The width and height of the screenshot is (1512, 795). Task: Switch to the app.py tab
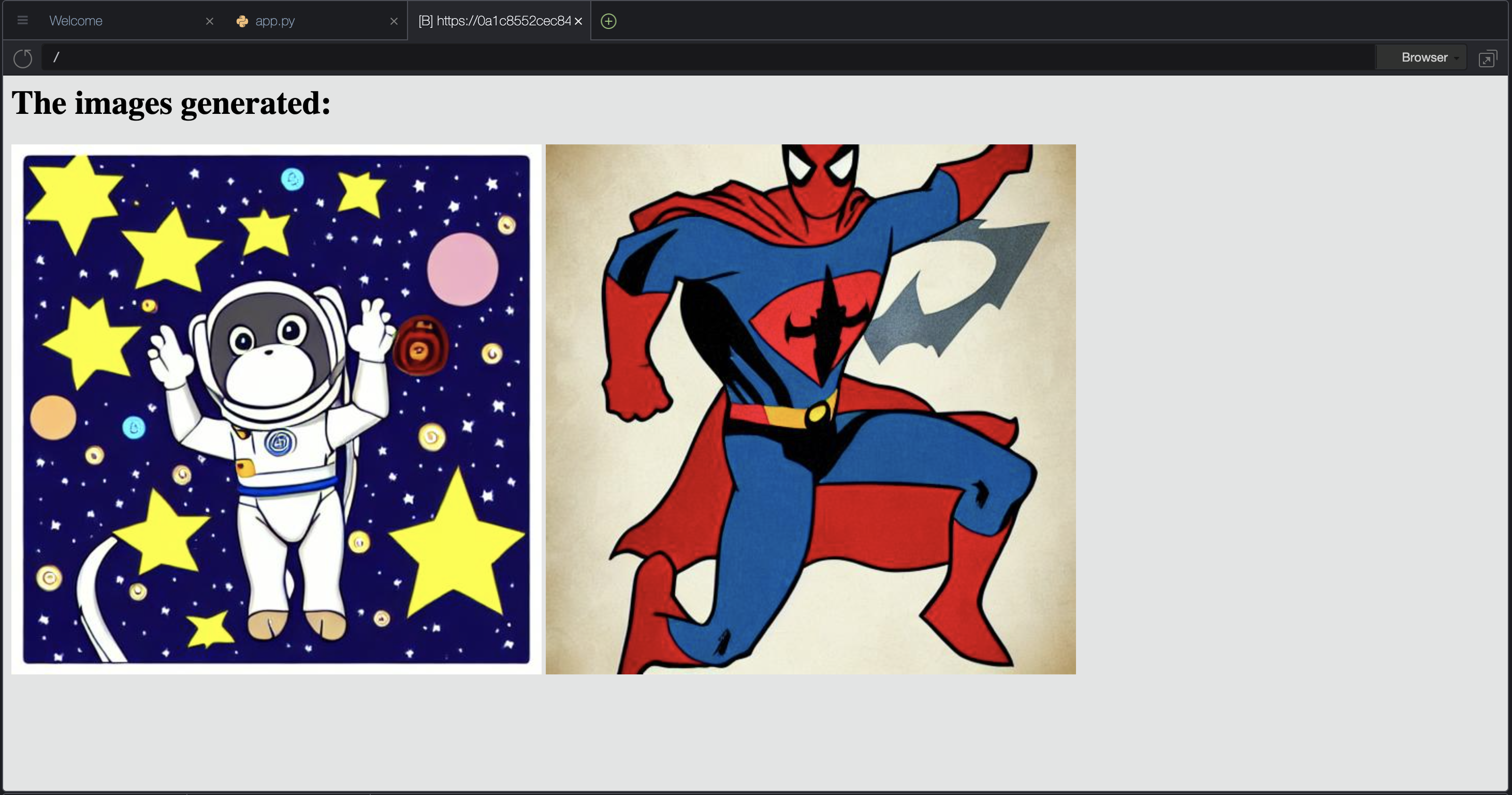coord(274,21)
